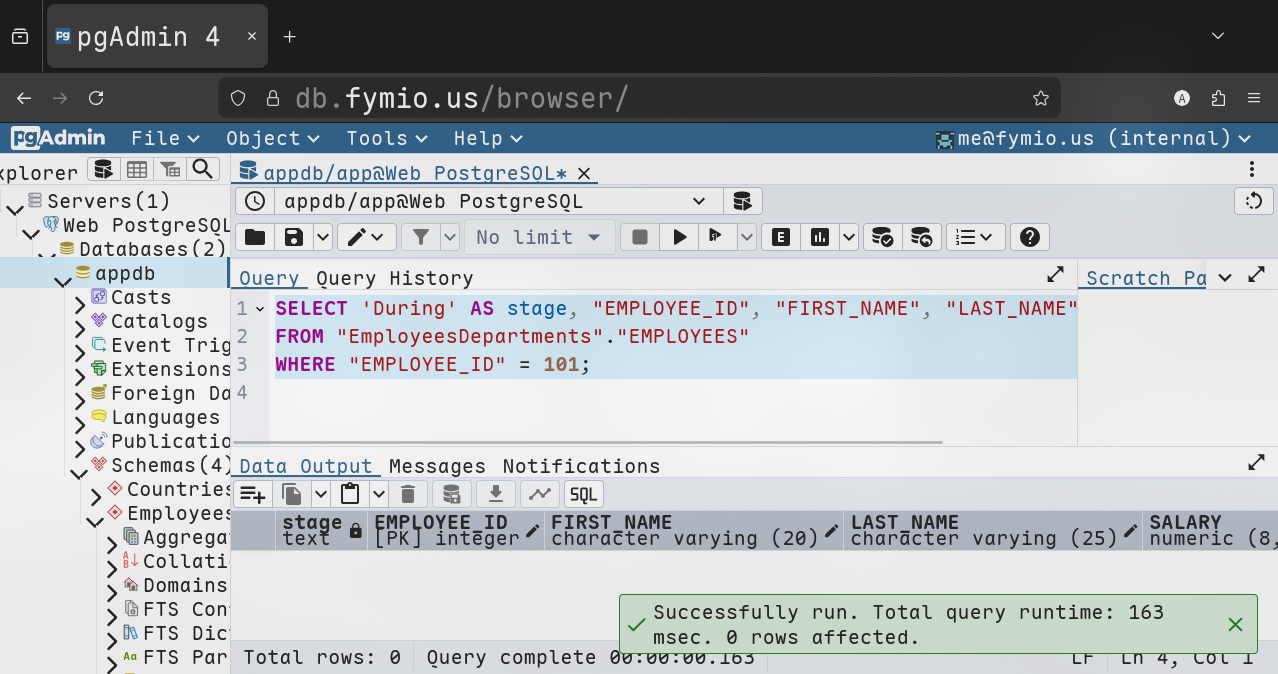Click the Commit transaction icon
This screenshot has height=674, width=1278.
tap(882, 237)
